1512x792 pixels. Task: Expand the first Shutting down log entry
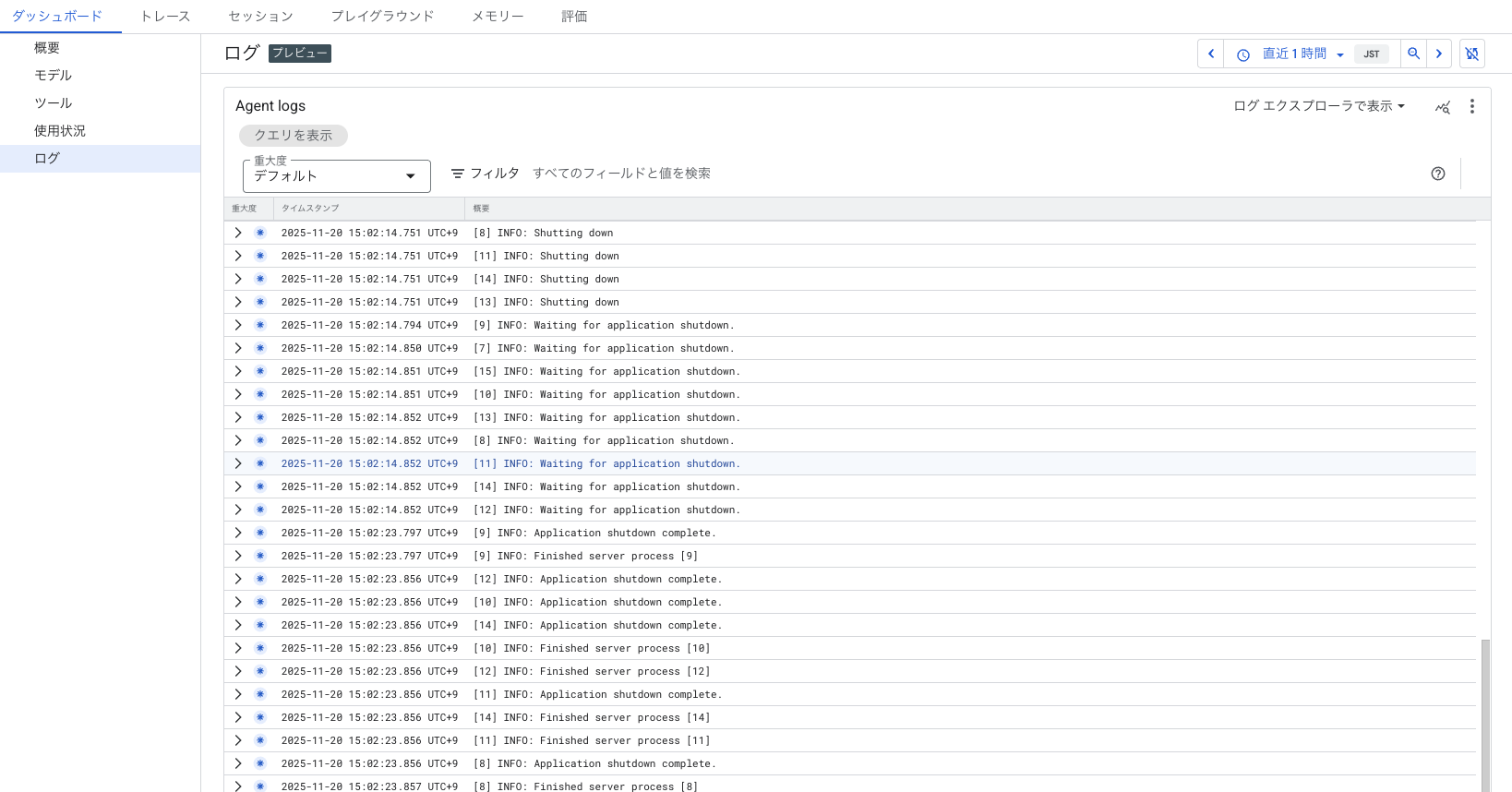[238, 233]
